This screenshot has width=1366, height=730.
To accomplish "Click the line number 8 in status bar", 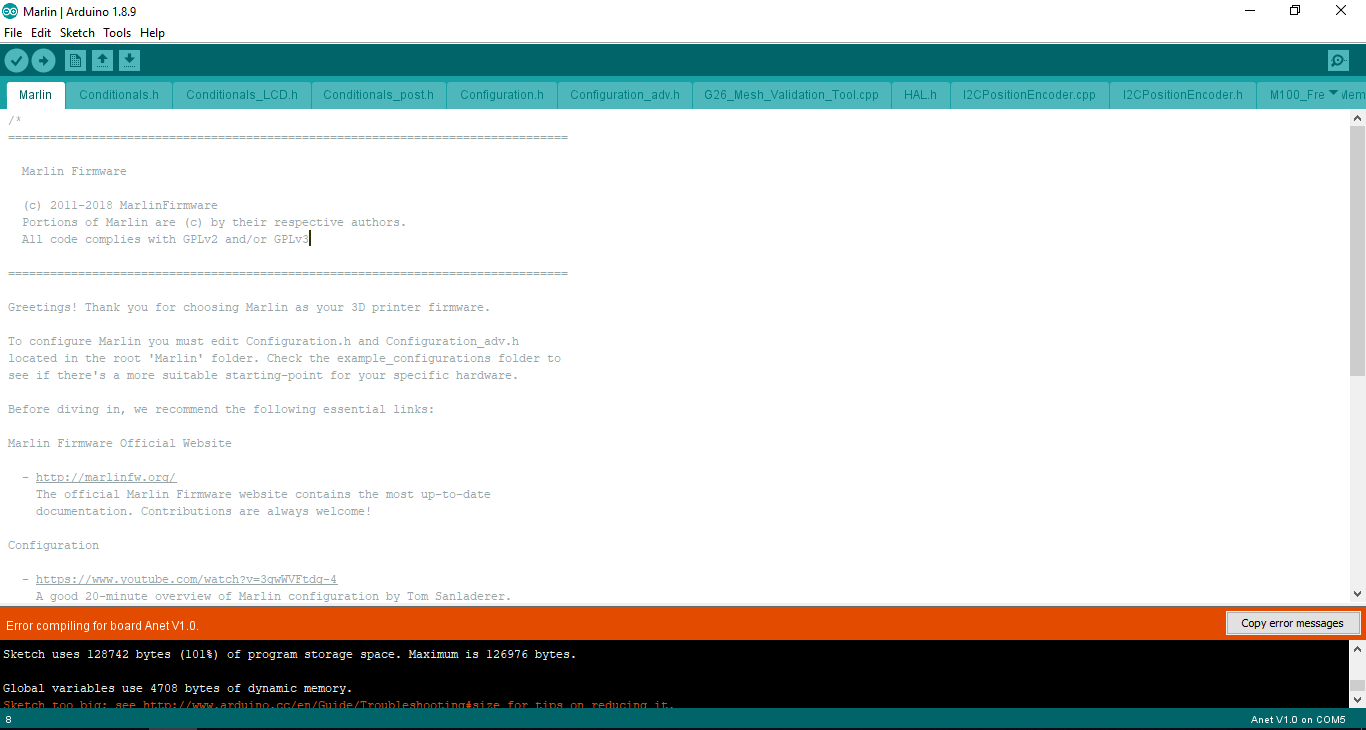I will coord(8,720).
